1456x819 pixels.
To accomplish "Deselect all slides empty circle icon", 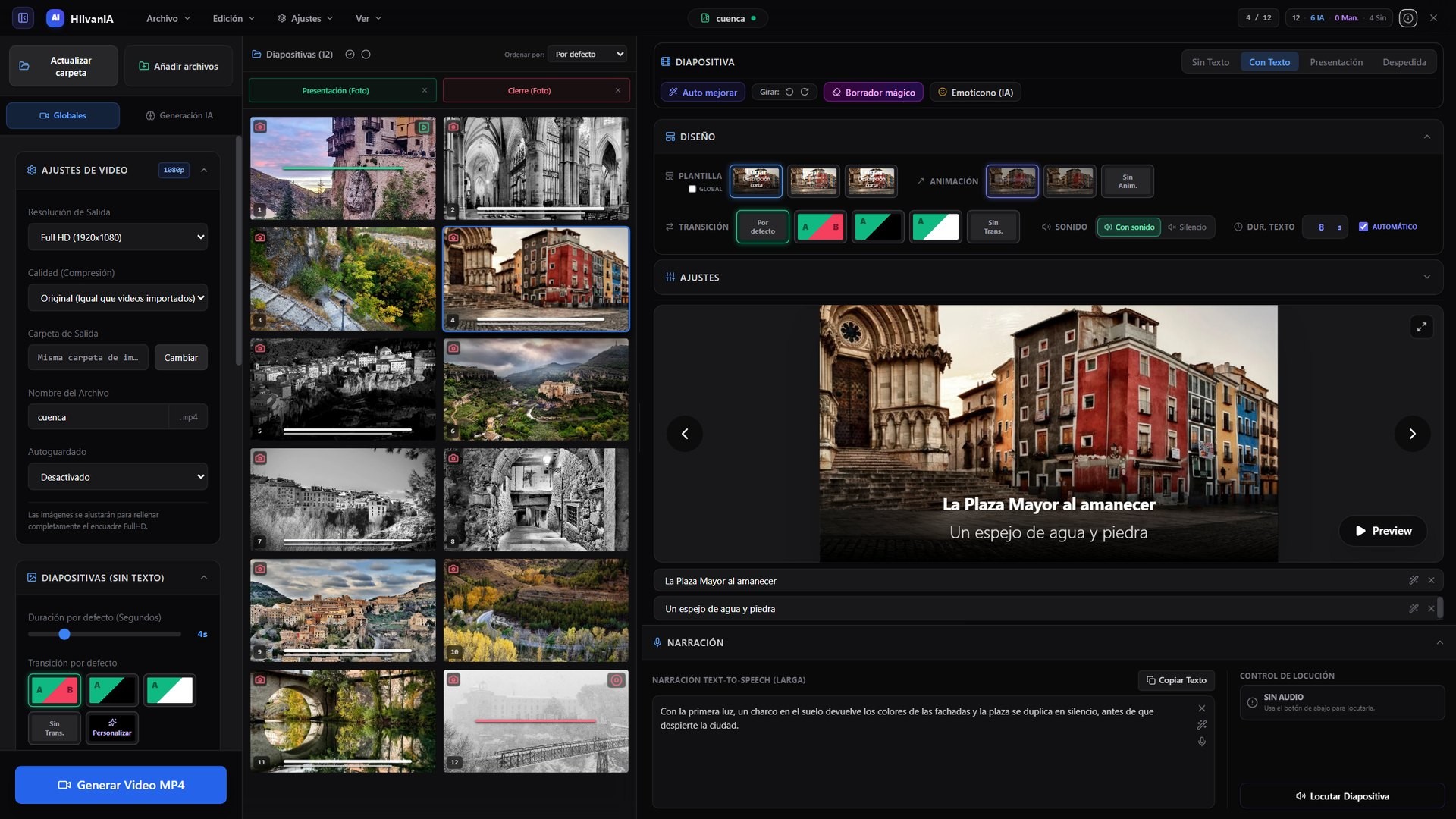I will pos(366,54).
